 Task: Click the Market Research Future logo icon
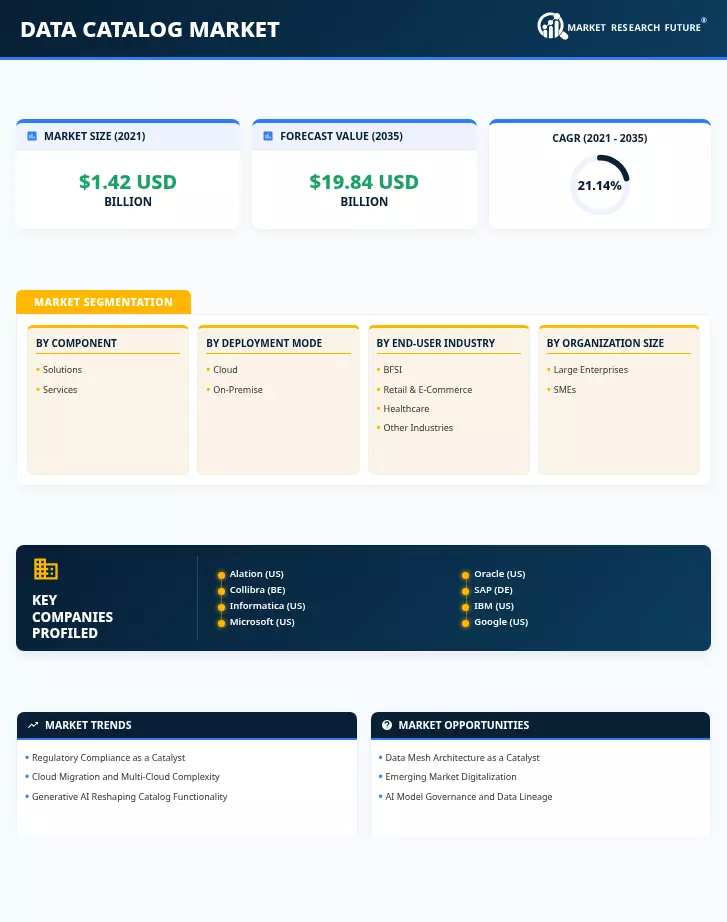(552, 26)
